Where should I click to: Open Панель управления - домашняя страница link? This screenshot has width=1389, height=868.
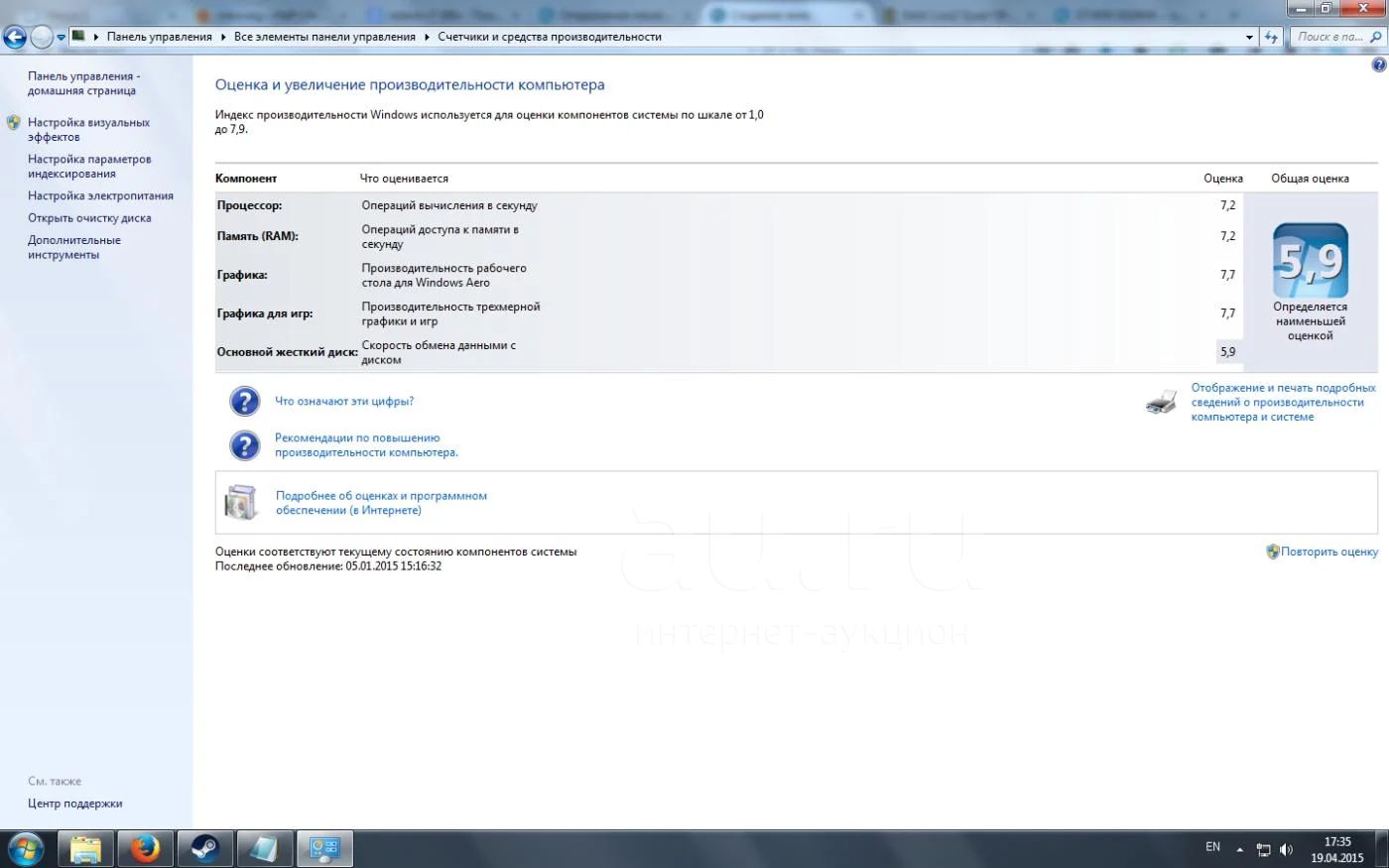pos(83,83)
